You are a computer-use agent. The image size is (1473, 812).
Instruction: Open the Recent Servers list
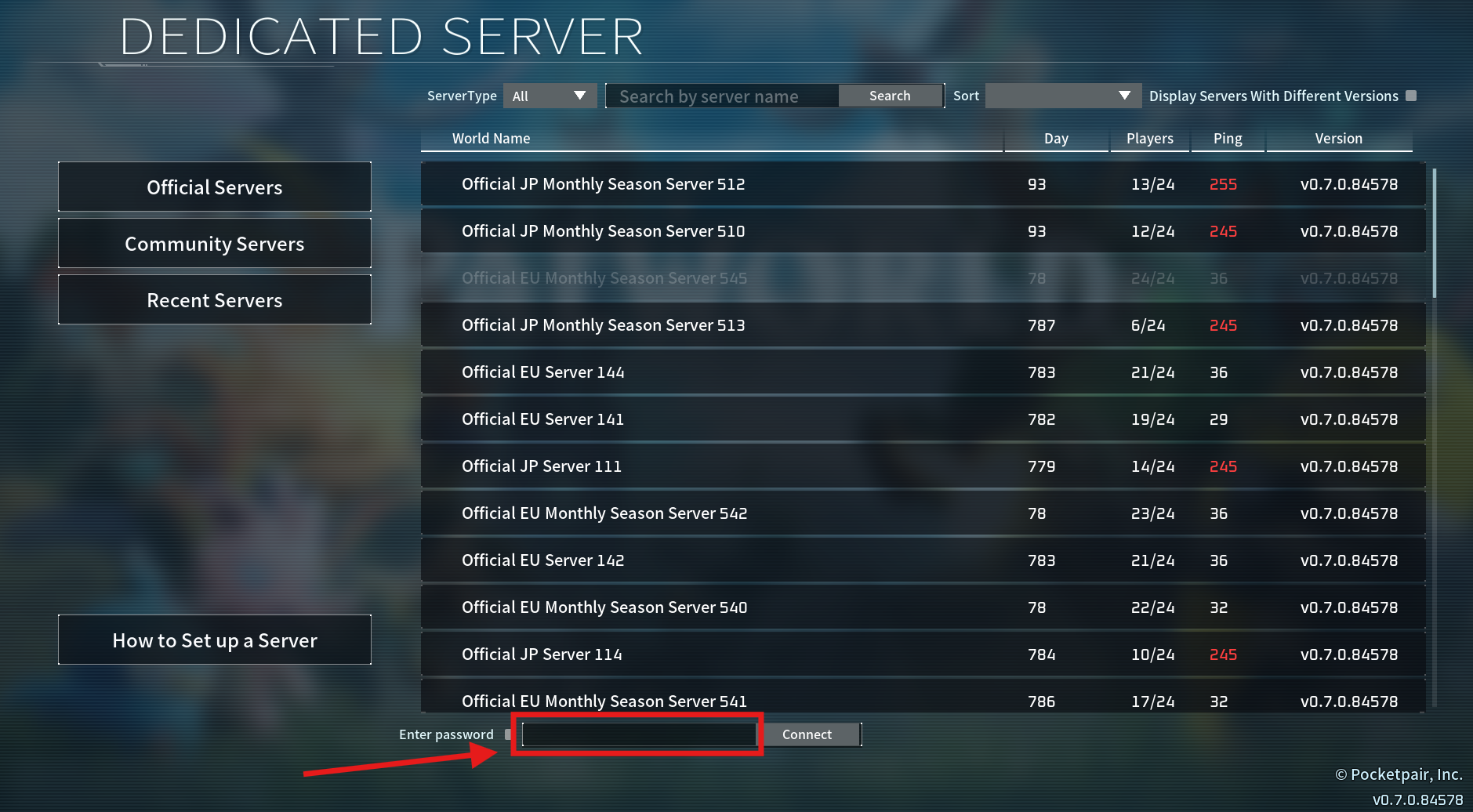214,299
